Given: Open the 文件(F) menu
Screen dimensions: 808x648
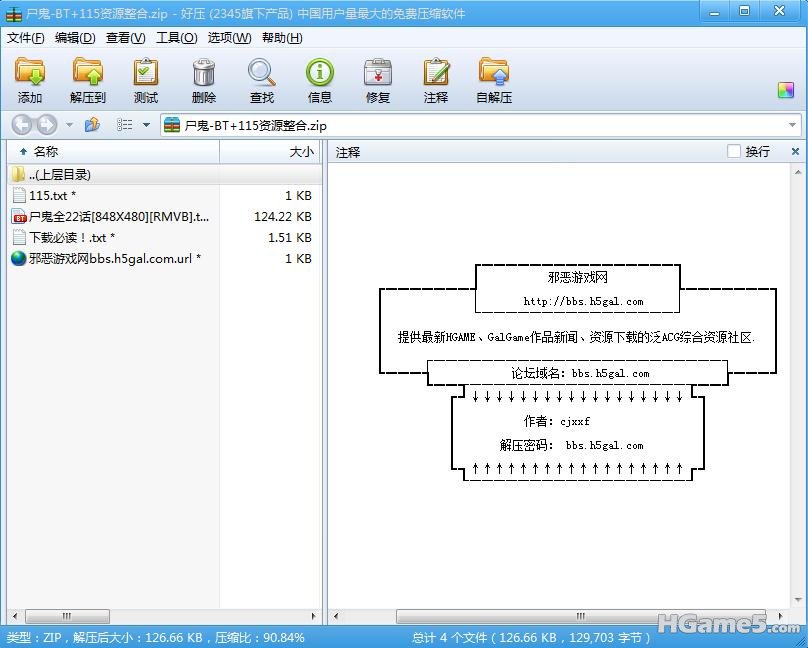Looking at the screenshot, I should [26, 38].
